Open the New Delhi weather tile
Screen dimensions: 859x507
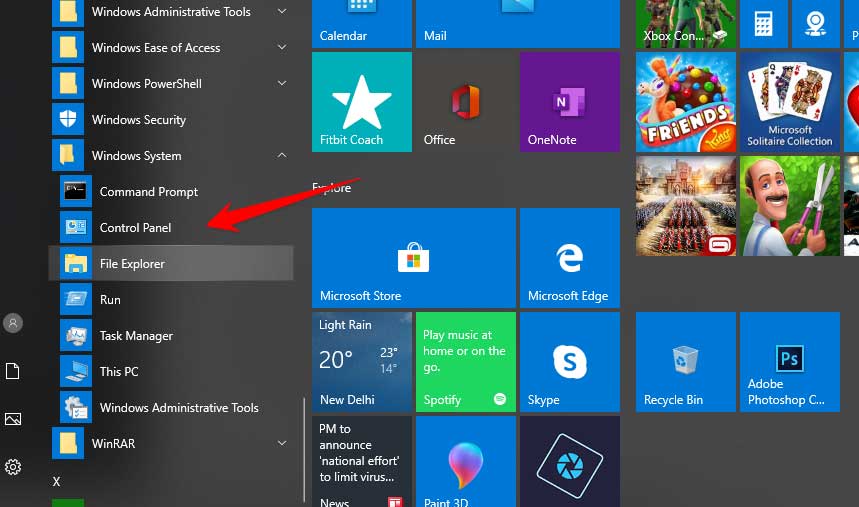click(362, 362)
